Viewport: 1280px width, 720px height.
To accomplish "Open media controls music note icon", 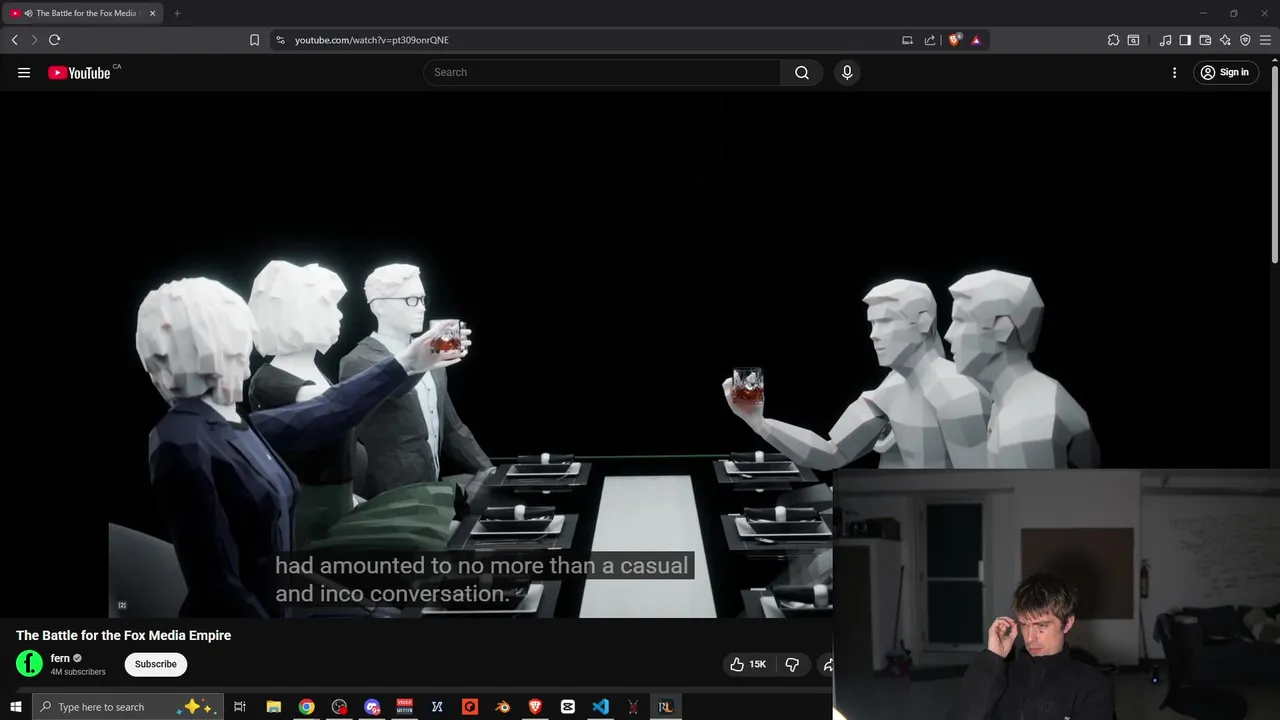I will [x=1165, y=40].
